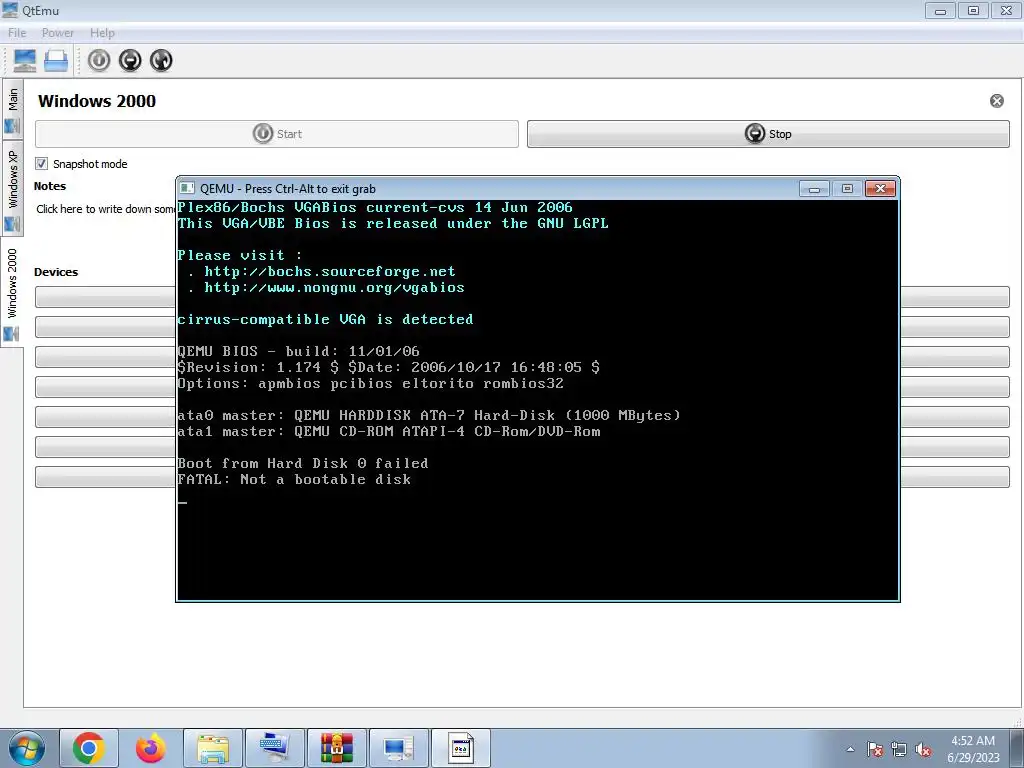Screen dimensions: 1024x768
Task: Close the Windows 2000 tab with X icon
Action: click(997, 101)
